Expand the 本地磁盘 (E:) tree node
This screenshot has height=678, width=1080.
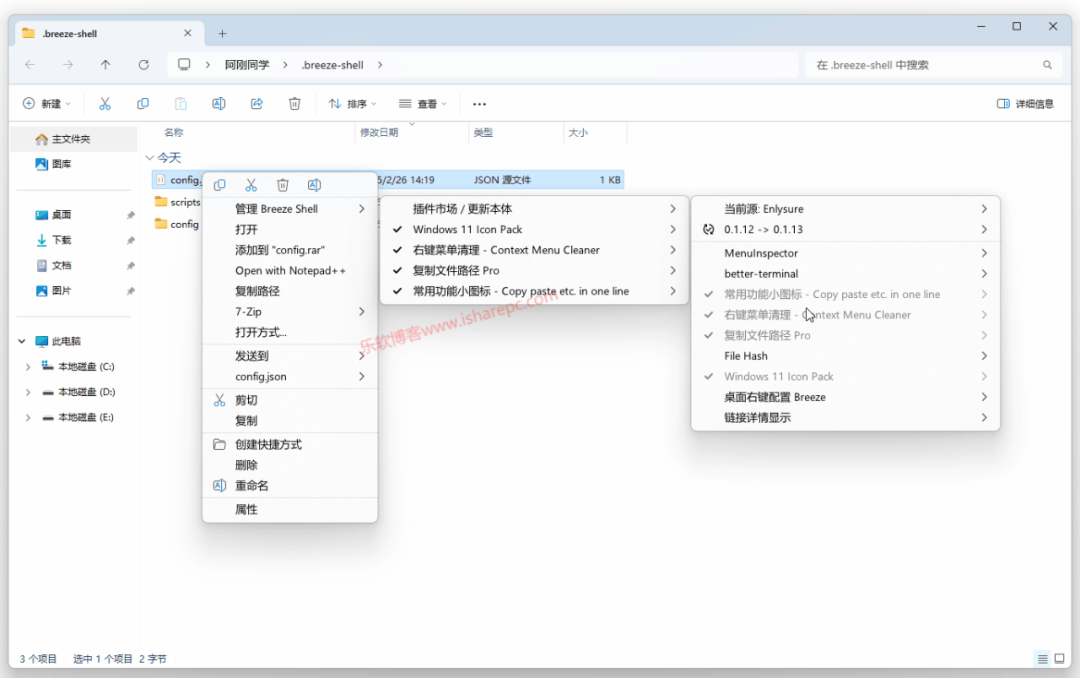pyautogui.click(x=28, y=418)
